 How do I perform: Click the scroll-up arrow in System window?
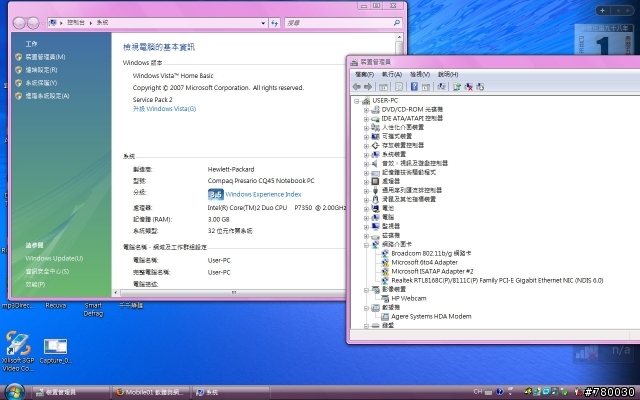(400, 38)
